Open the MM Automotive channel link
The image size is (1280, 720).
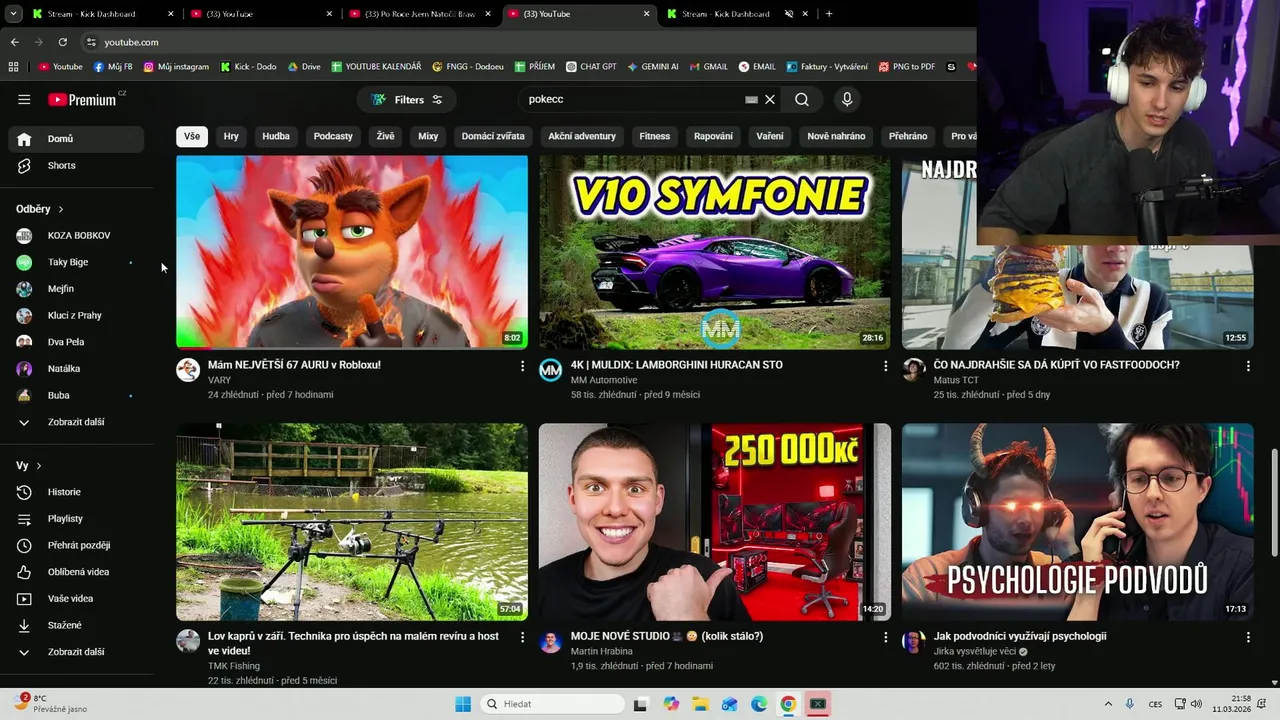coord(603,380)
